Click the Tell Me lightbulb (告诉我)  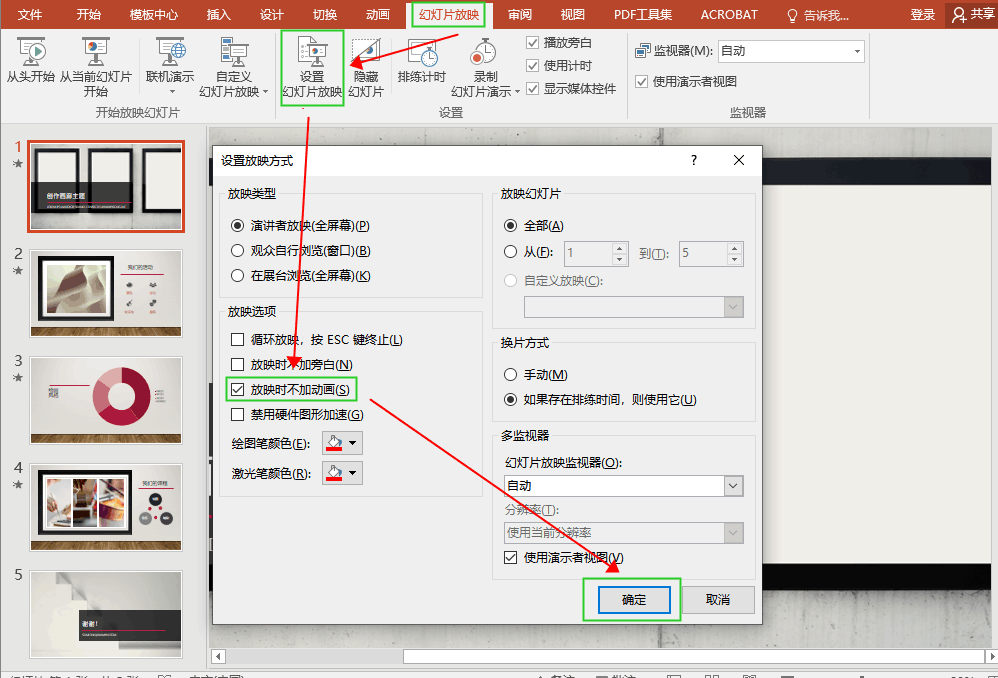coord(792,15)
